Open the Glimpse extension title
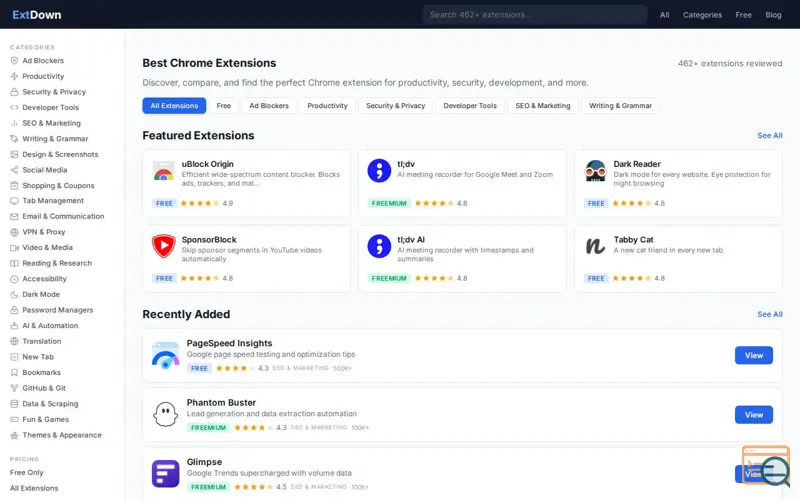This screenshot has height=500, width=800. tap(204, 462)
